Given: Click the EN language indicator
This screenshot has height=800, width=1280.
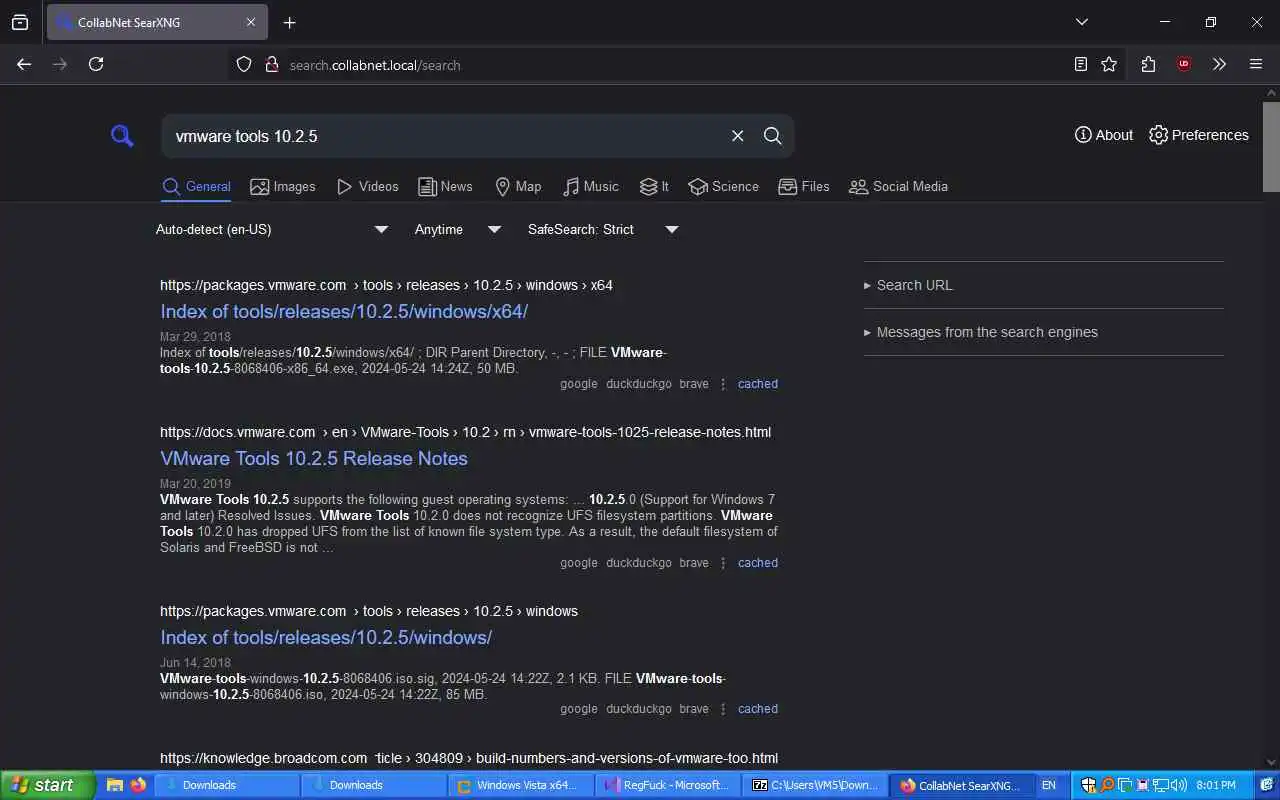Looking at the screenshot, I should tap(1049, 785).
